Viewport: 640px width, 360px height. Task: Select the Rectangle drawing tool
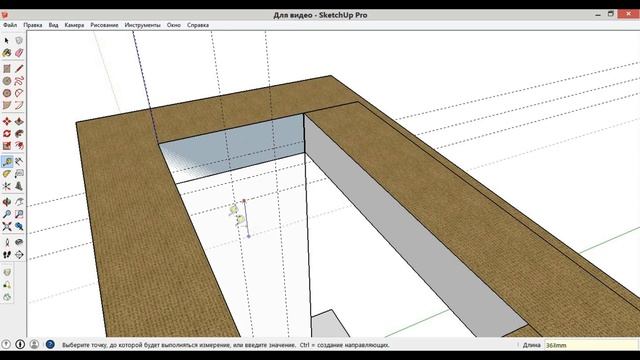click(x=7, y=69)
